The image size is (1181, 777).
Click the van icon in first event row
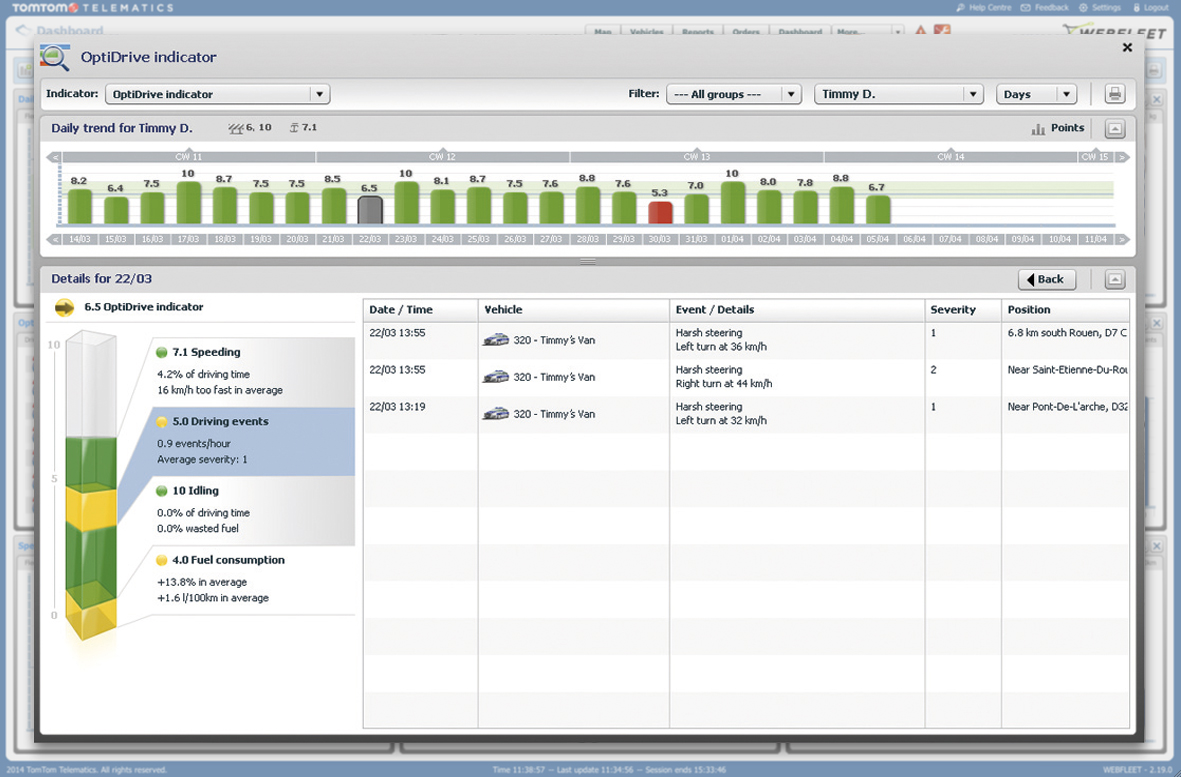coord(495,340)
